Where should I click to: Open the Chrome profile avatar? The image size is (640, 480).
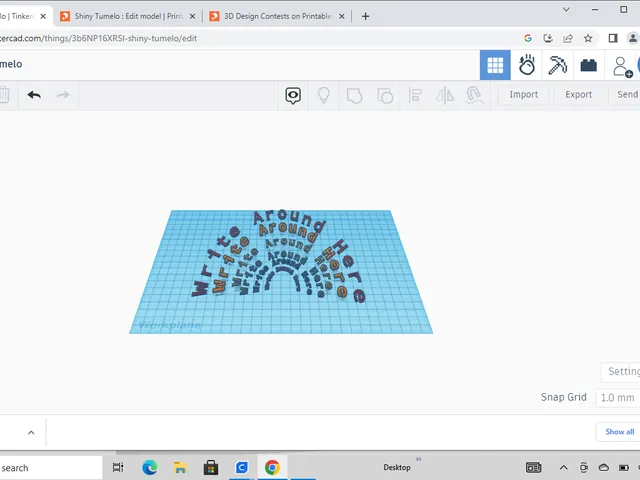tap(633, 38)
